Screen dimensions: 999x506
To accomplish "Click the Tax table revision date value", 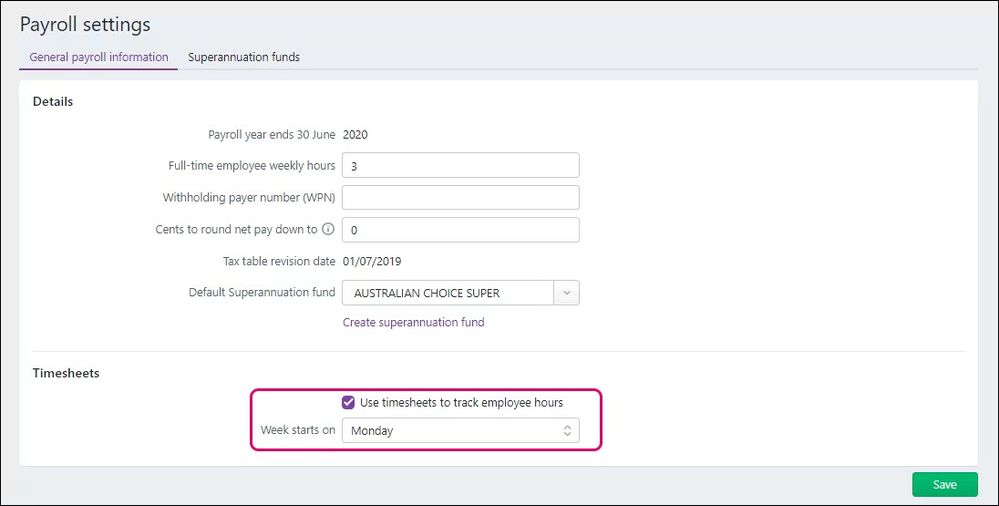I will [x=371, y=261].
